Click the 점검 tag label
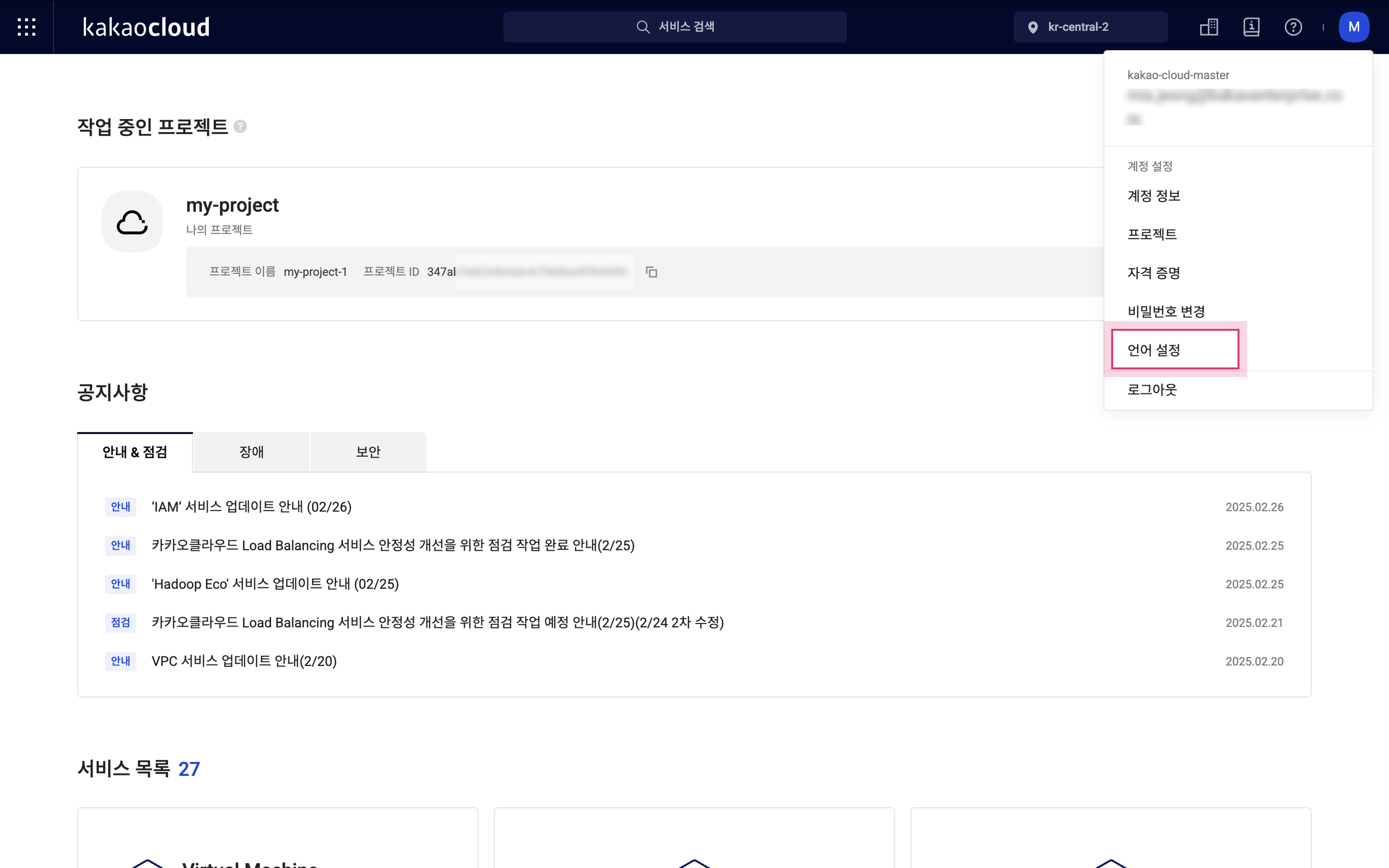The width and height of the screenshot is (1389, 868). [121, 622]
